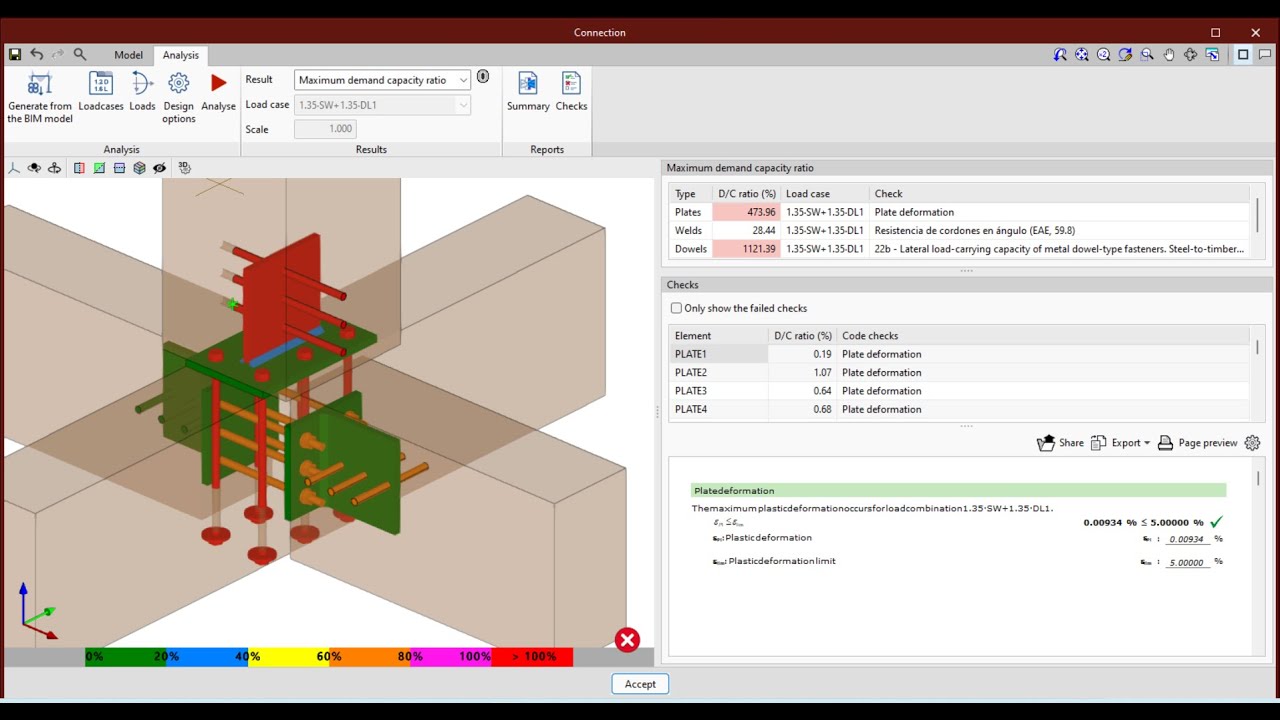Open the Loads editor
Screen dimensions: 1280x720
pos(141,95)
